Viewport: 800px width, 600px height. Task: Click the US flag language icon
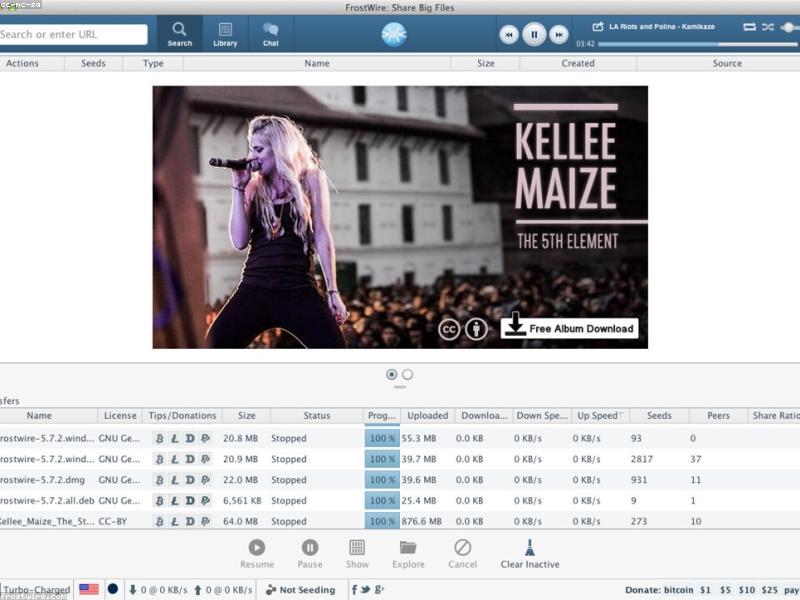coord(89,590)
